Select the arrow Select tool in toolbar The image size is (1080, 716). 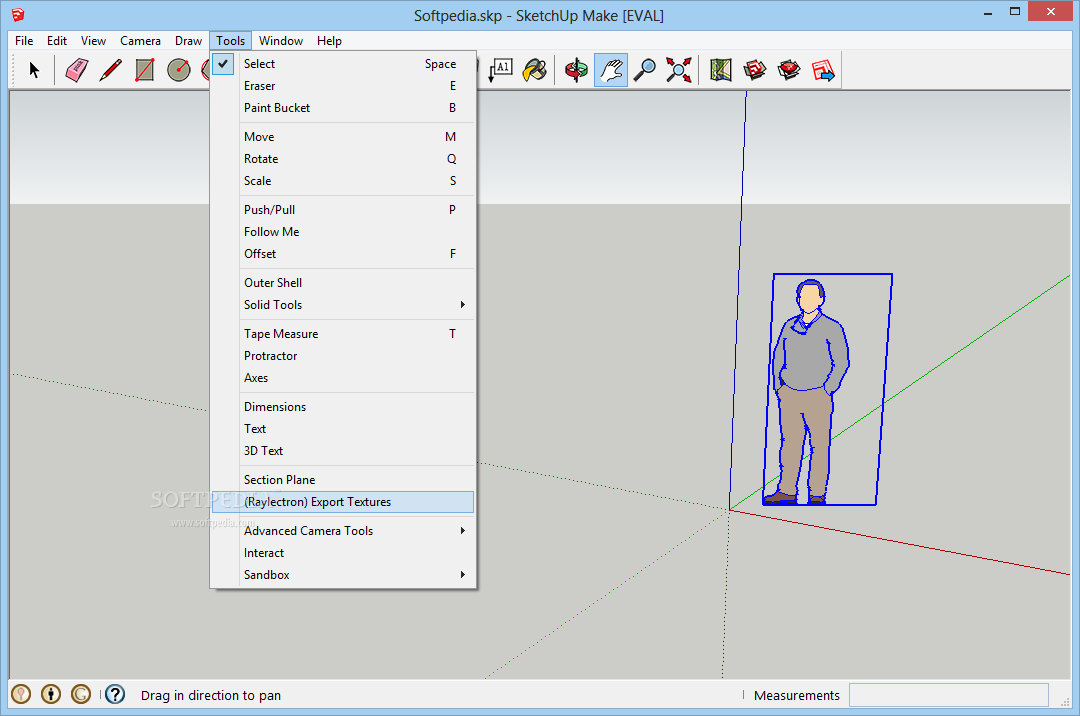34,70
